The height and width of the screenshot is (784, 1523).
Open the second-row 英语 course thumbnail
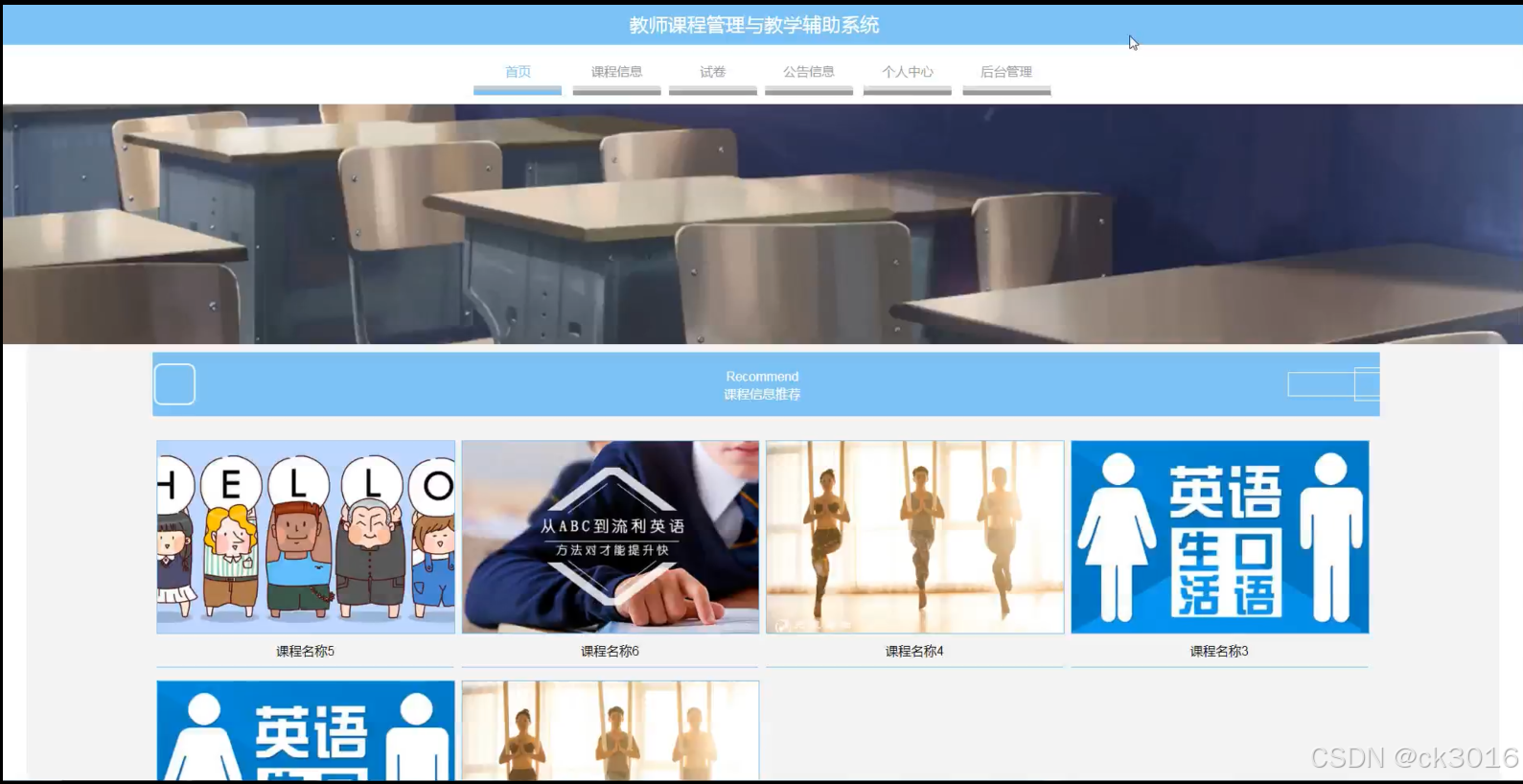tap(306, 730)
